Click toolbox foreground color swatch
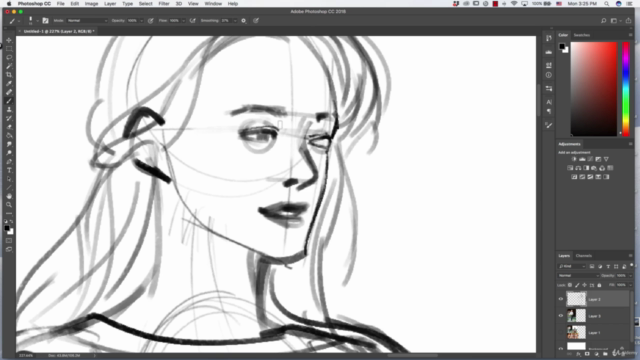 [7, 229]
